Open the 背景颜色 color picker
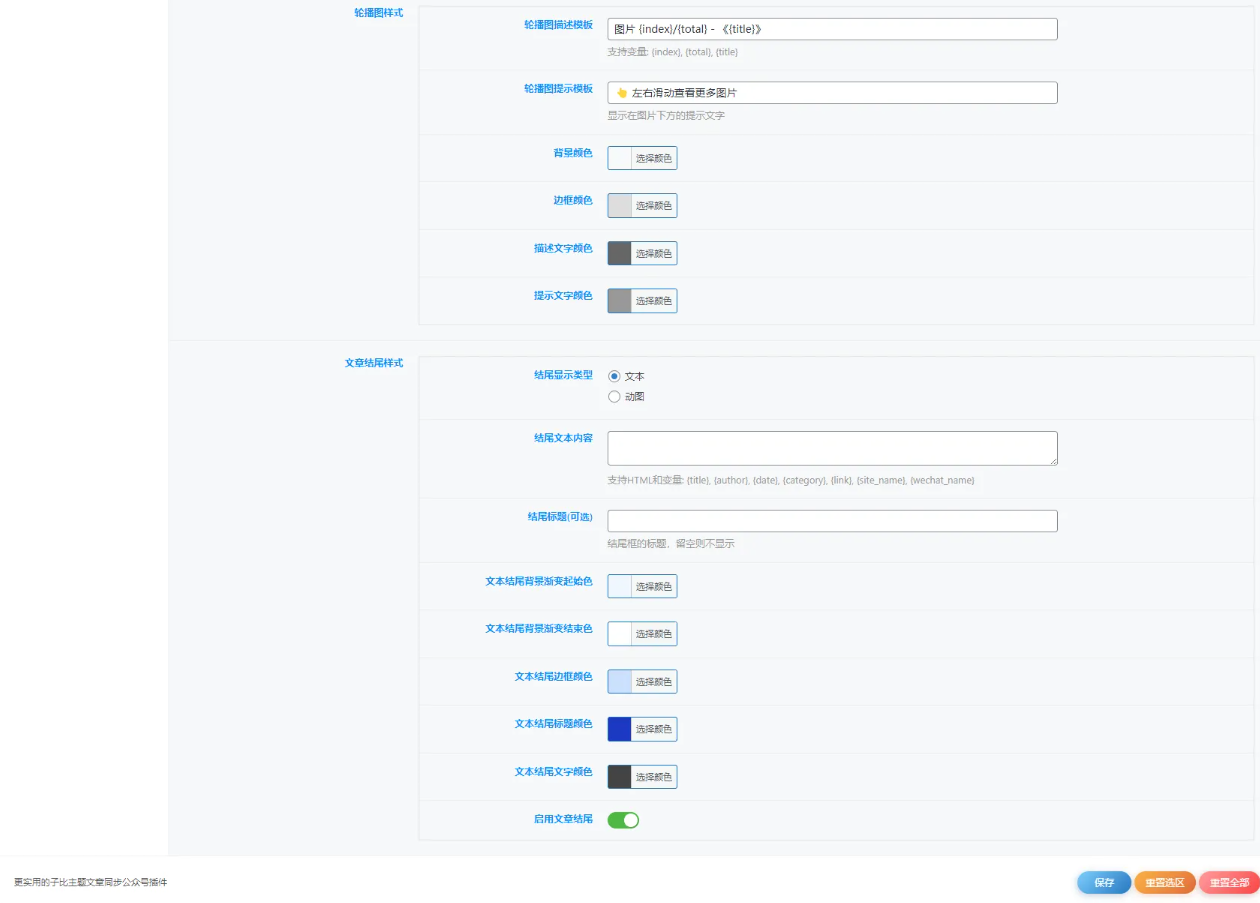The image size is (1260, 903). [x=642, y=158]
